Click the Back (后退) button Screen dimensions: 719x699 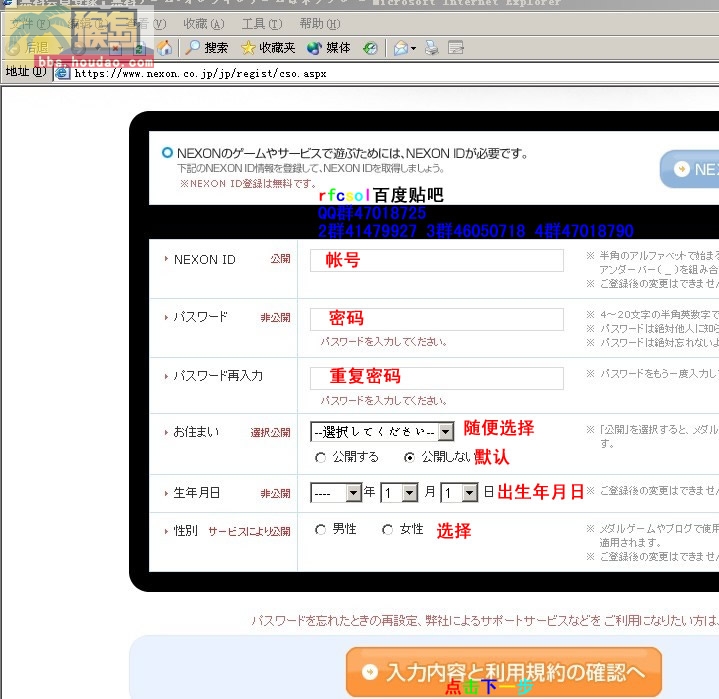[28, 48]
